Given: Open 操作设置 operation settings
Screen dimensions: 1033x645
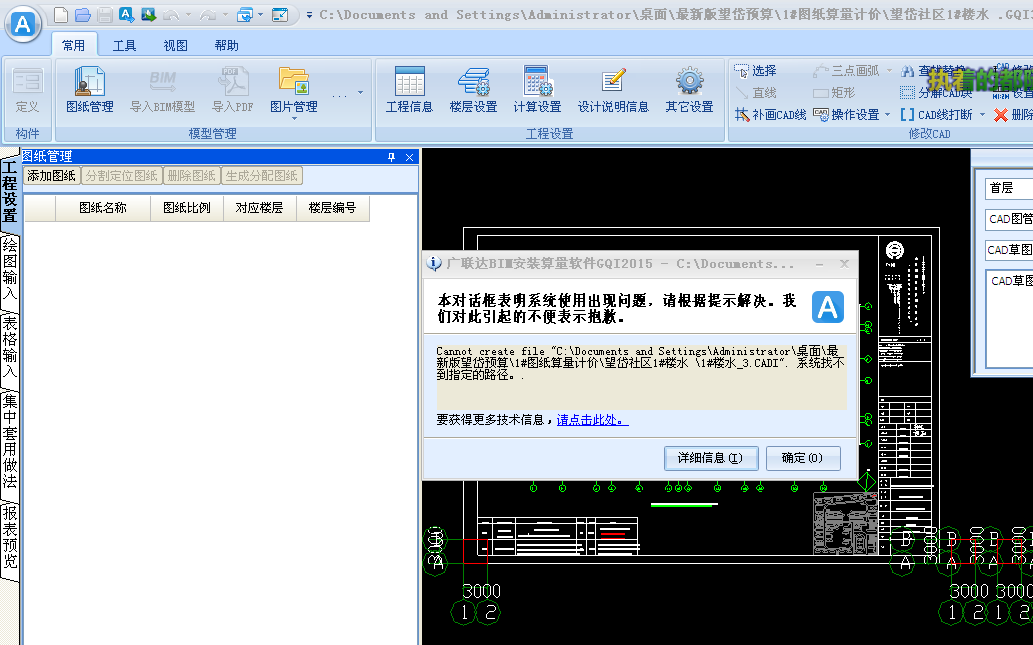Looking at the screenshot, I should tap(847, 115).
